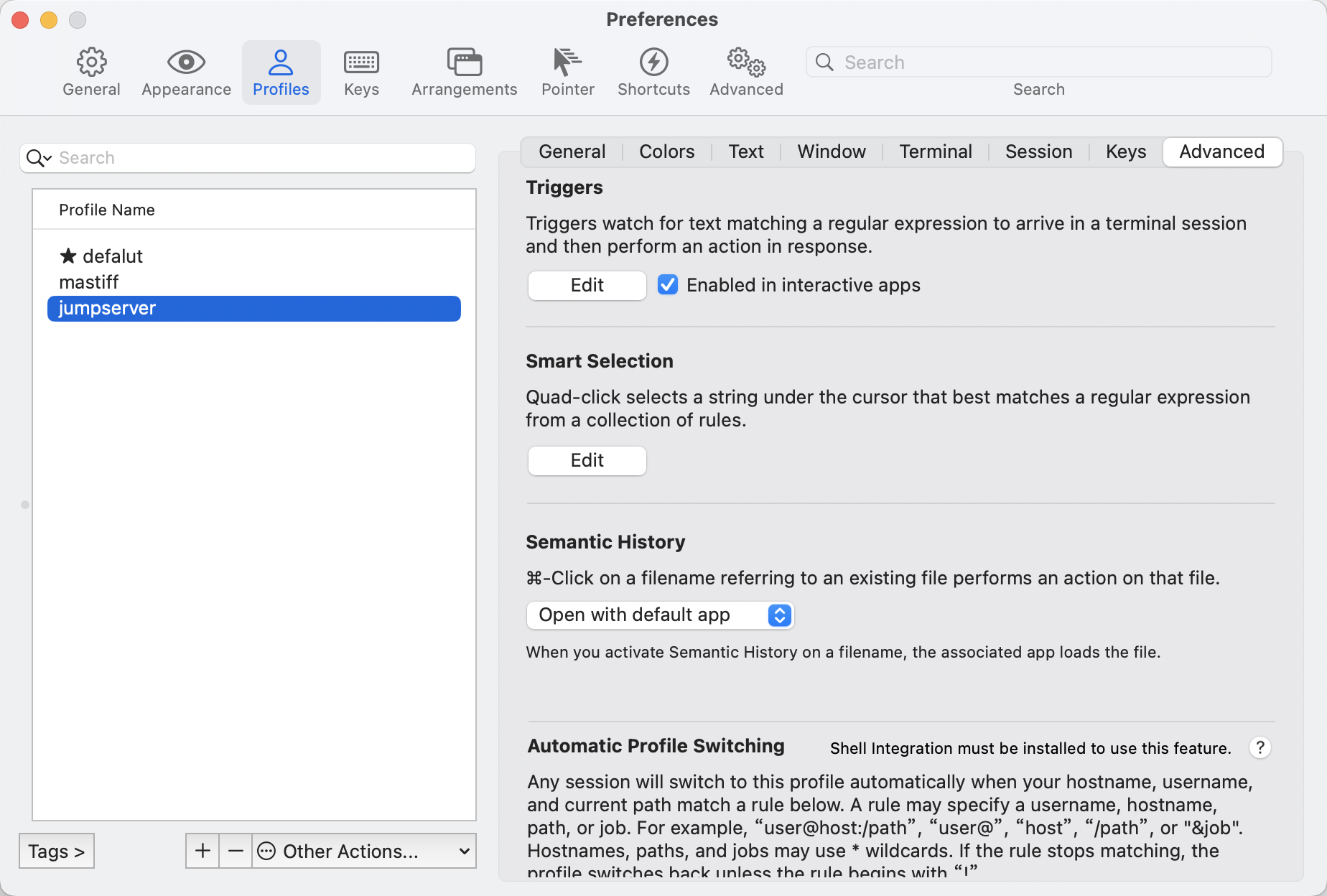
Task: Click the profile list search field
Action: tap(259, 158)
